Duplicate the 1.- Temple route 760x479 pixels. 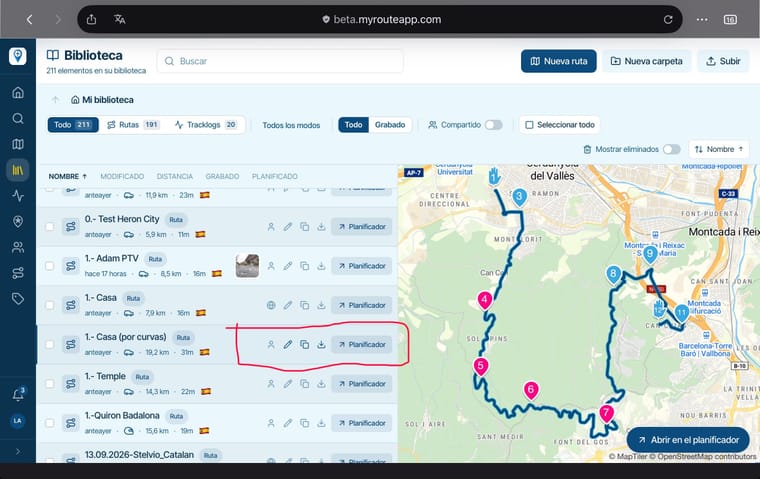tap(304, 384)
